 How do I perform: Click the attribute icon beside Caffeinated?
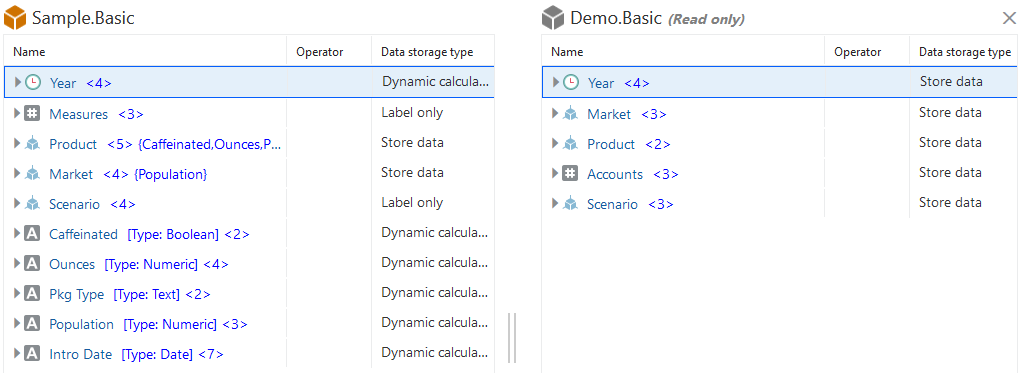coord(32,234)
